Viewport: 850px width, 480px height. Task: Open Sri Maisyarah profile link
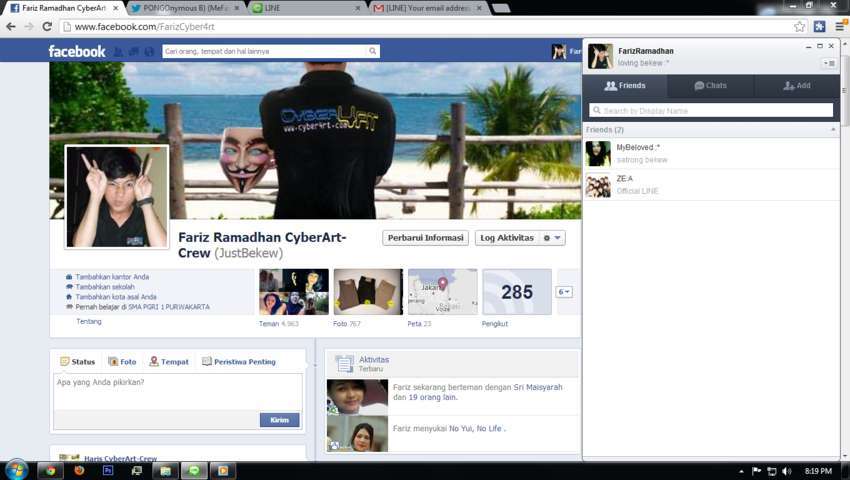[x=538, y=387]
